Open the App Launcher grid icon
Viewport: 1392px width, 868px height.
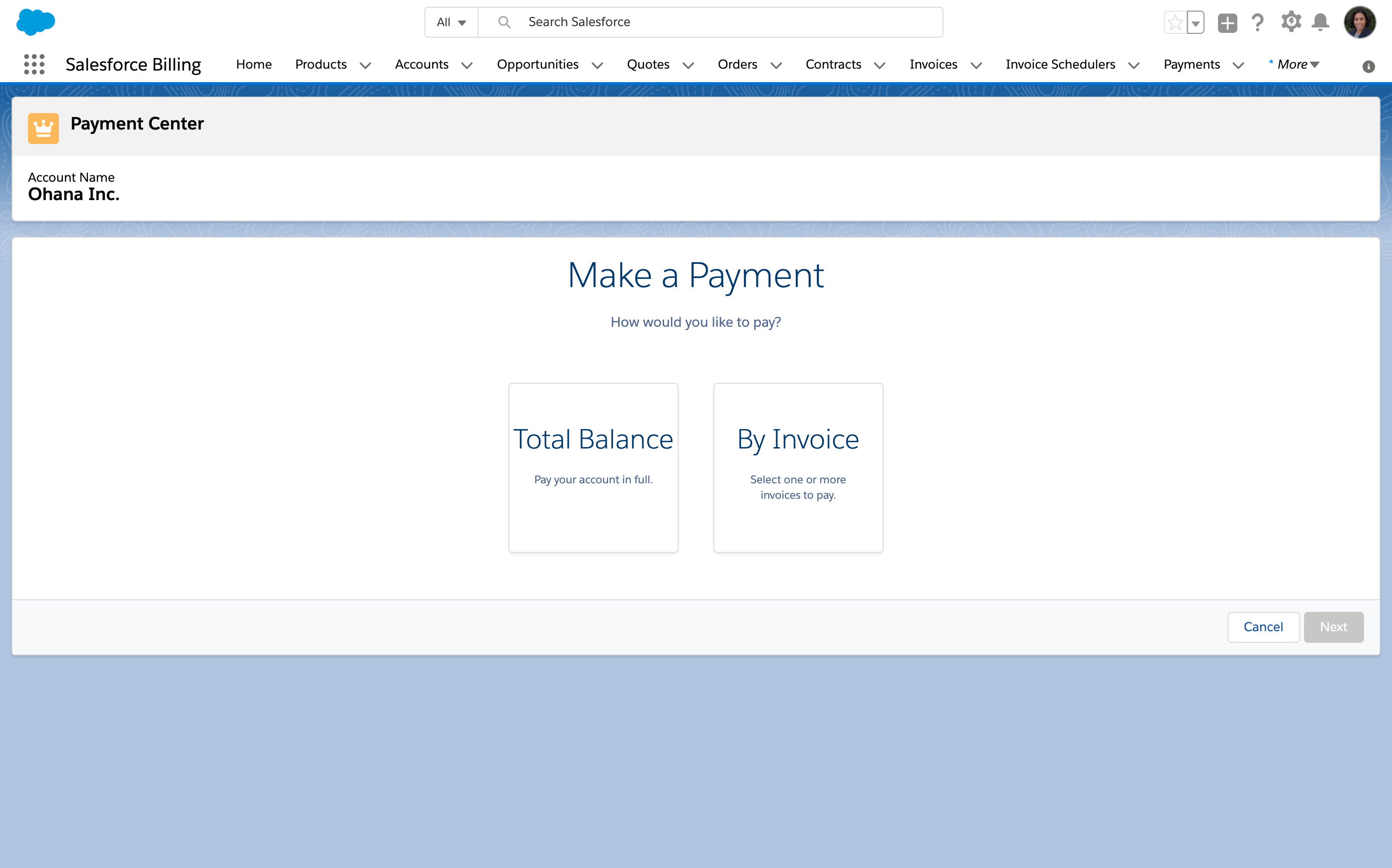pos(34,64)
